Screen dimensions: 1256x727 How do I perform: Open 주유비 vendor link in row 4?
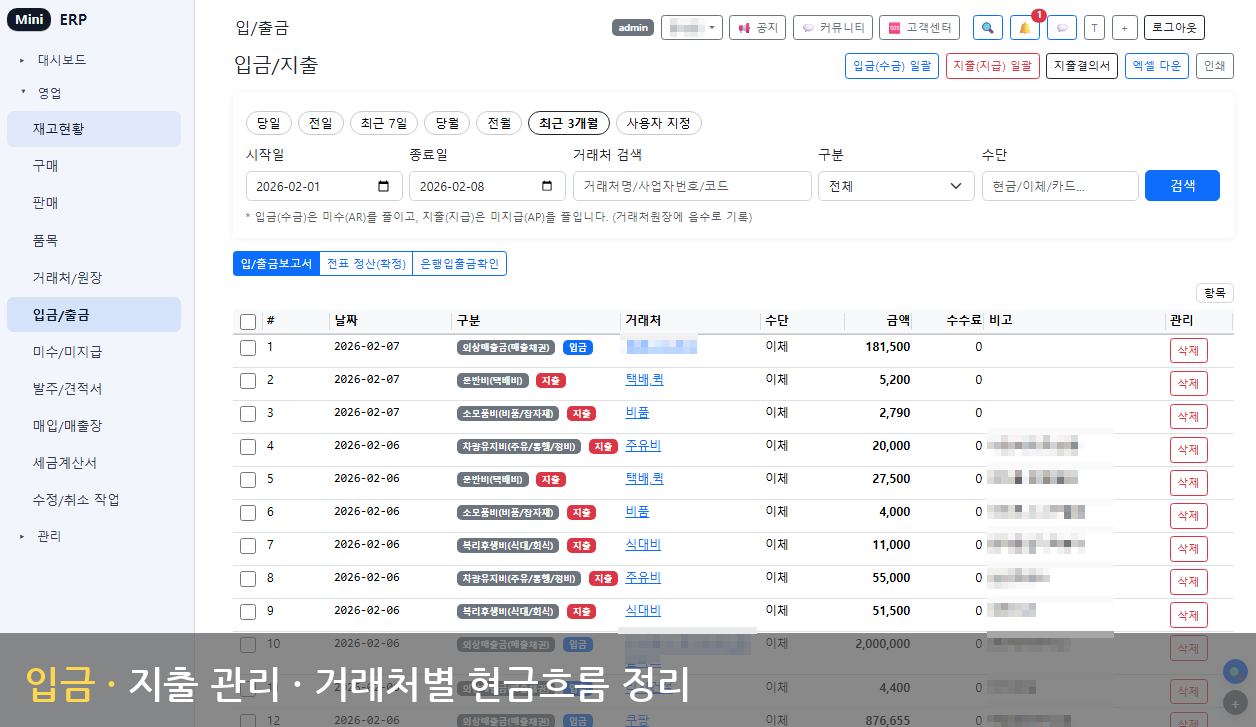[643, 445]
